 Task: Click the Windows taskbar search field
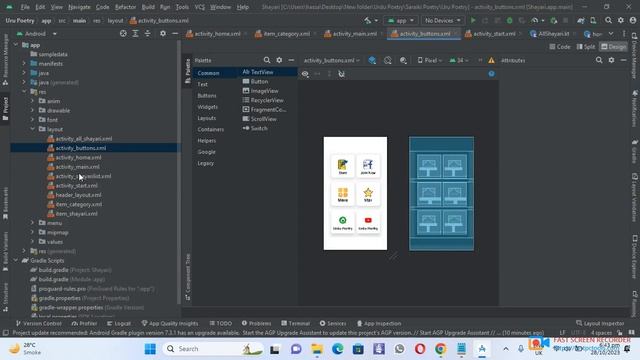point(212,349)
